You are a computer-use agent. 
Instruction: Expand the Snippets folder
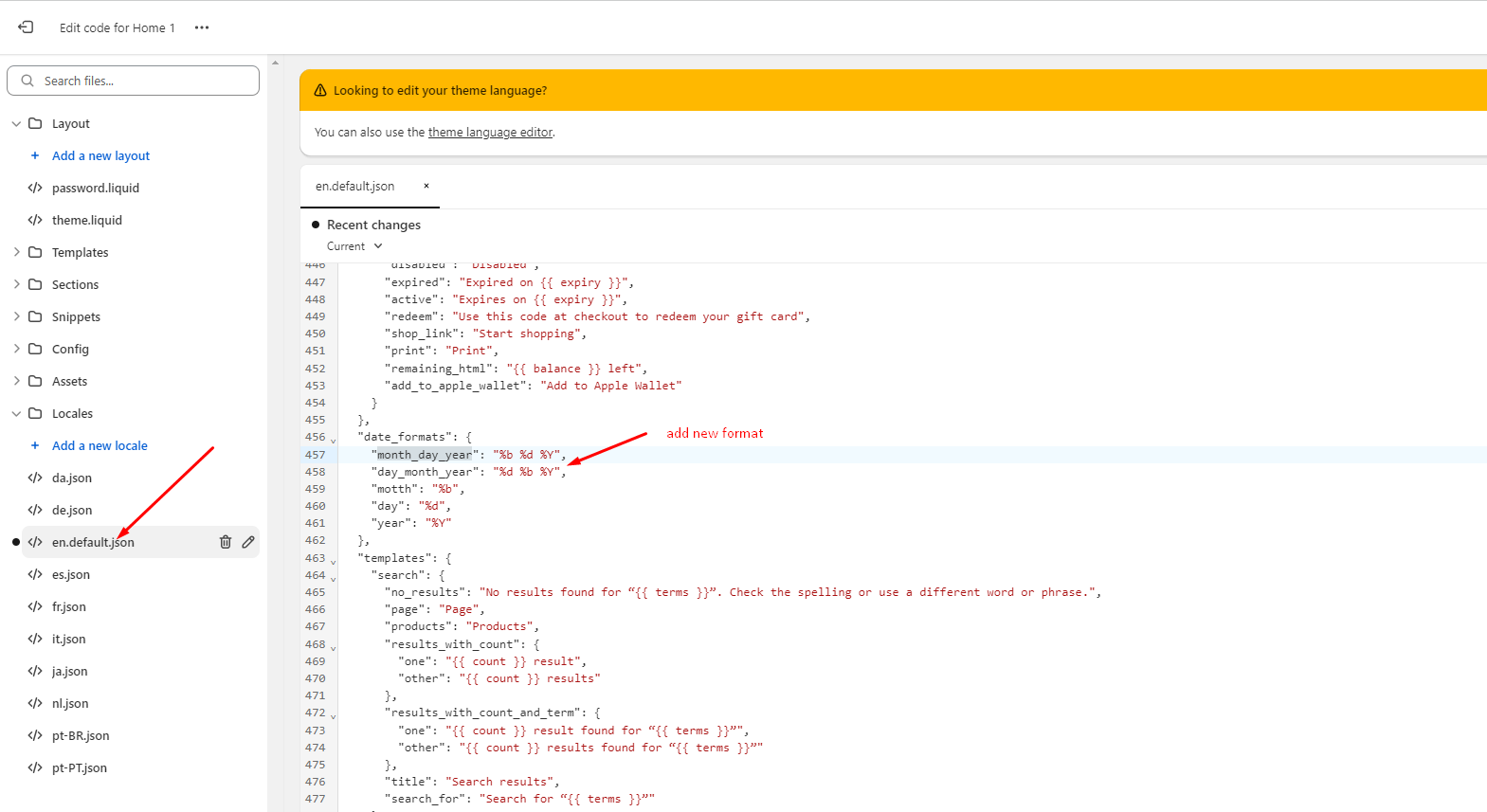point(16,316)
